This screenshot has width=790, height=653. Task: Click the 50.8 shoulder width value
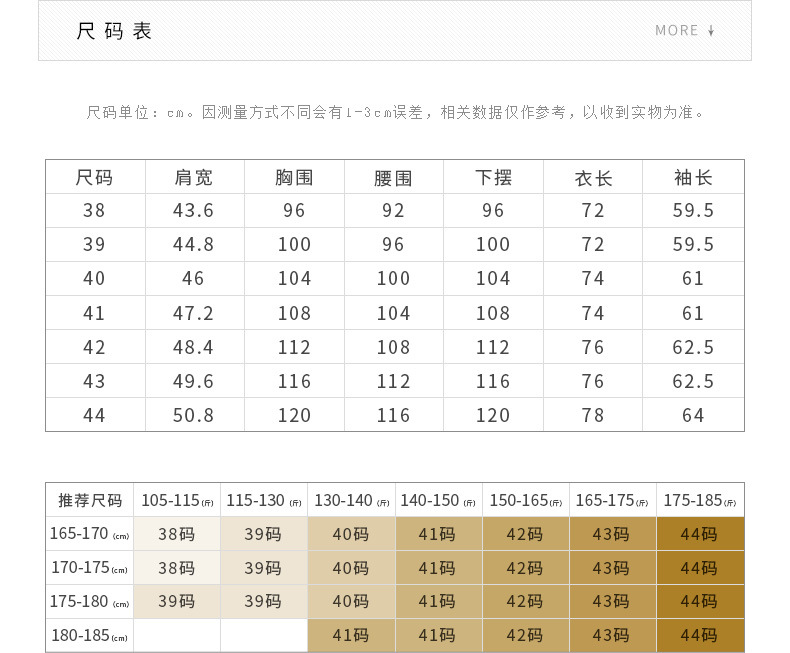194,415
